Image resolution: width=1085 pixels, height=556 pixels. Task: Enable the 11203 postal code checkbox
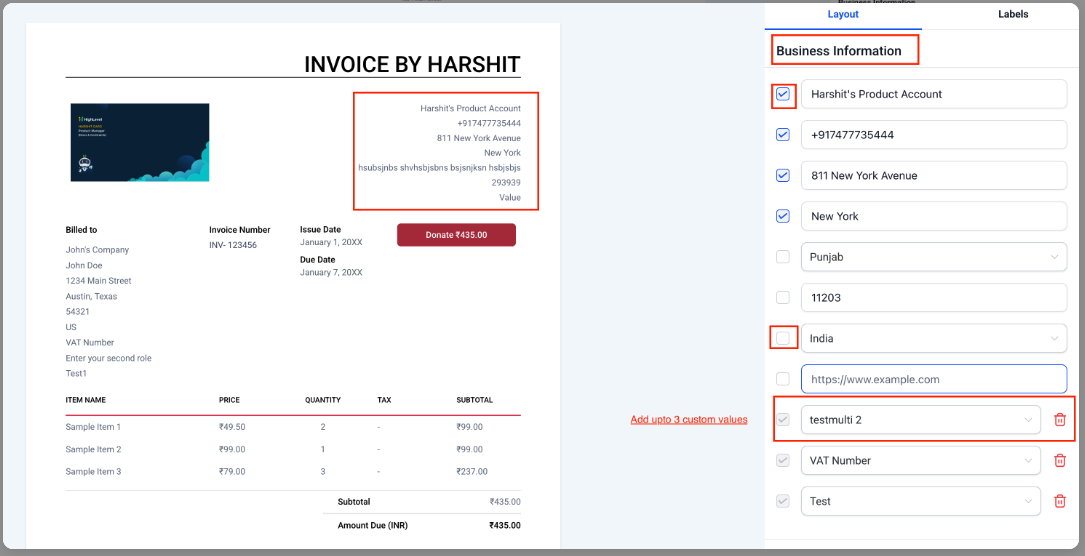[783, 297]
